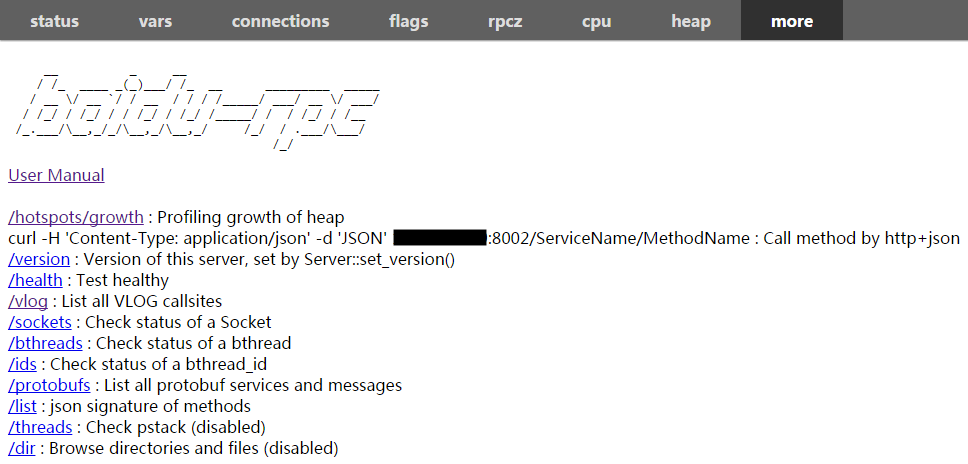Follow the /hotspots/growth link
This screenshot has width=968, height=464.
tap(76, 218)
